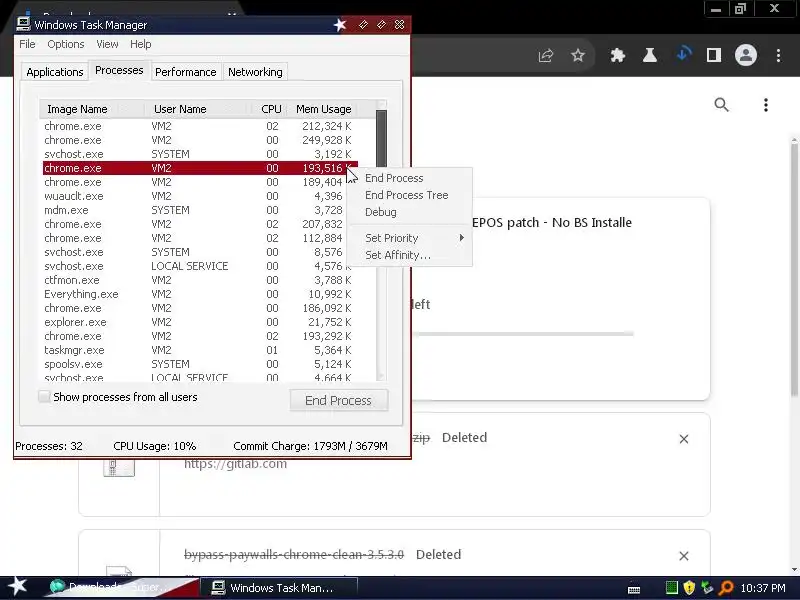
Task: Click the star Start button on taskbar
Action: pos(18,587)
